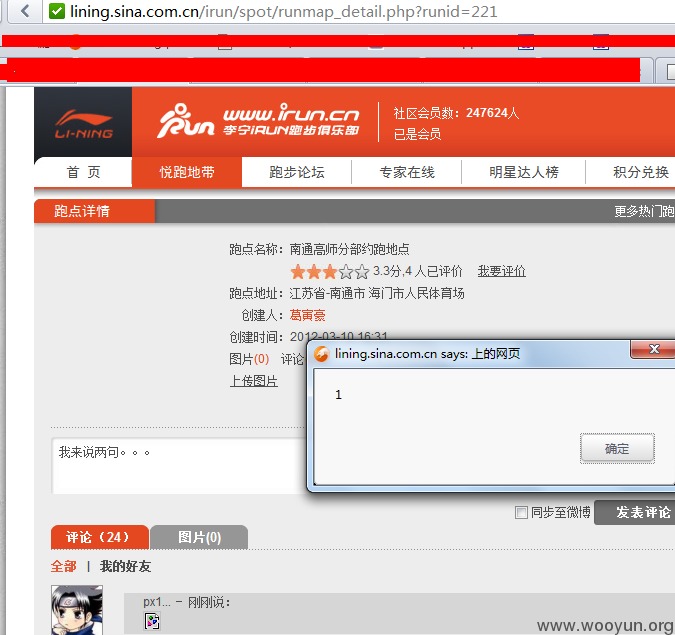Open the 跑步论坛 nav tab
The width and height of the screenshot is (675, 635).
tap(297, 172)
